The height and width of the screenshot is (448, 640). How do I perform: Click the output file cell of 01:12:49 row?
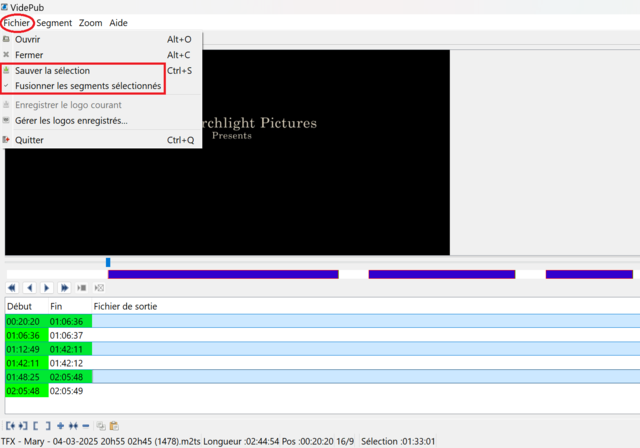tap(366, 349)
